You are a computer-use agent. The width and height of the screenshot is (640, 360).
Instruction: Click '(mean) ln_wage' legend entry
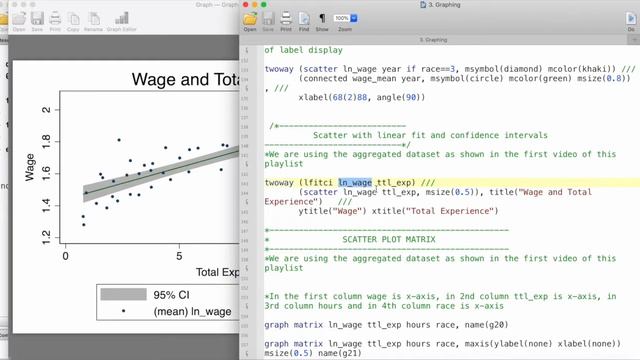192,311
